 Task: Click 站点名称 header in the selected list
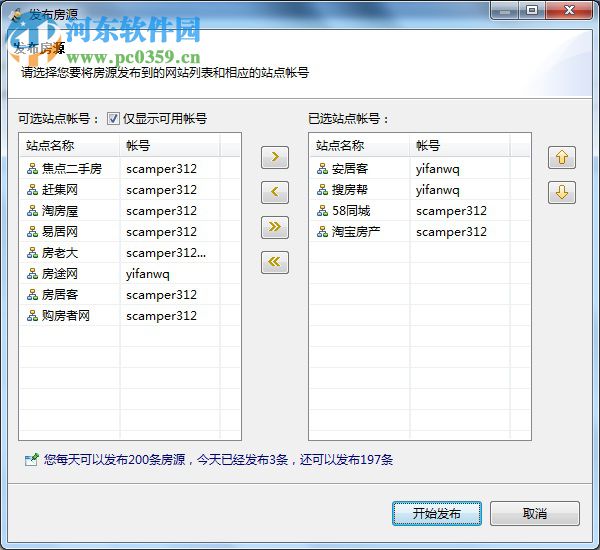340,145
